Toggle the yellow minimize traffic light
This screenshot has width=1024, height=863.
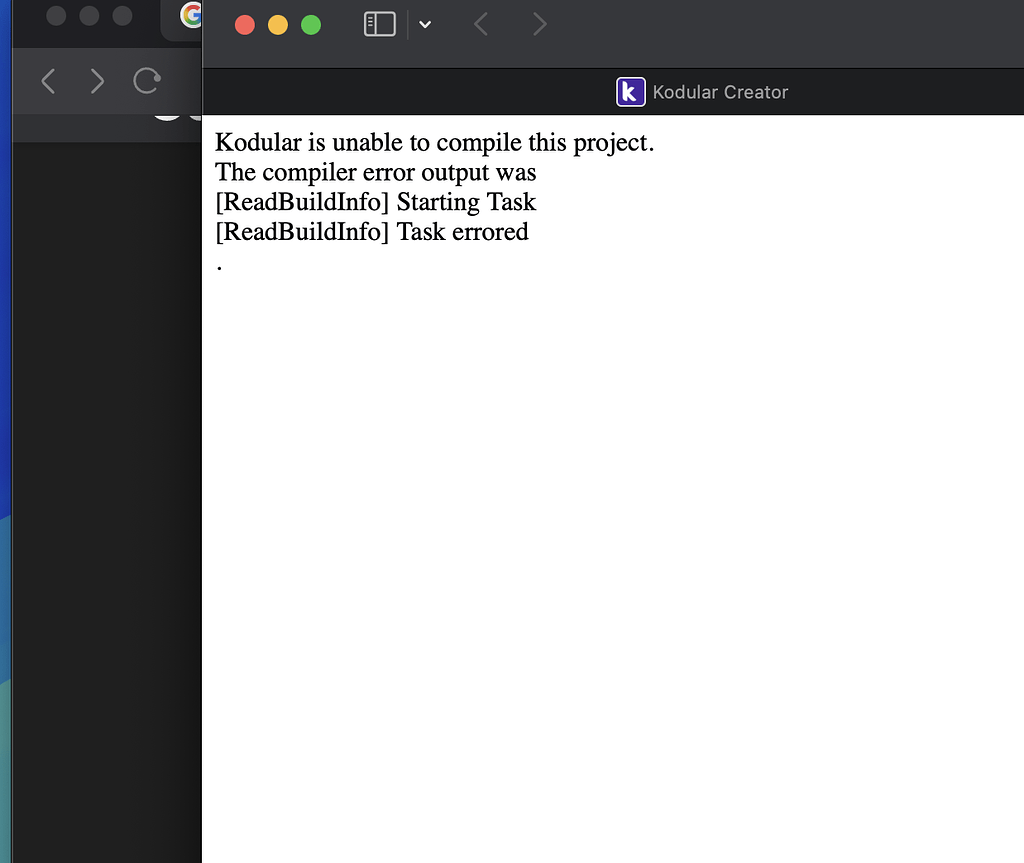point(277,25)
